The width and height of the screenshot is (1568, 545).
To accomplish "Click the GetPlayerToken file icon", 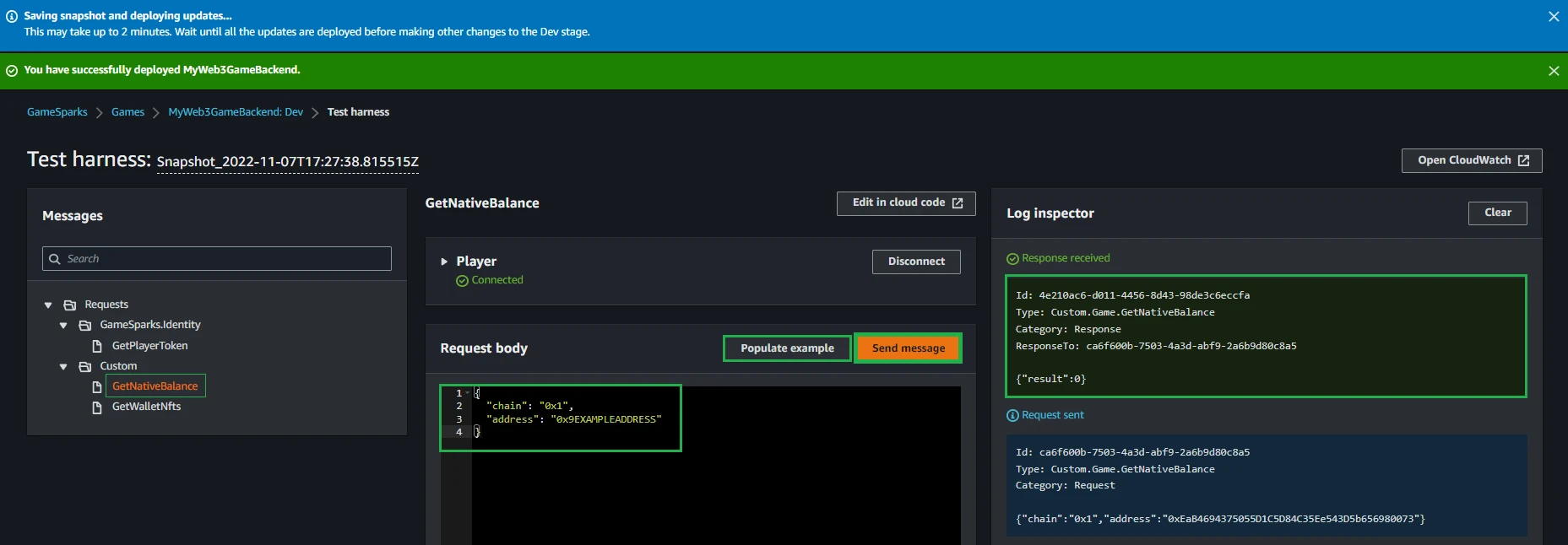I will coord(97,346).
